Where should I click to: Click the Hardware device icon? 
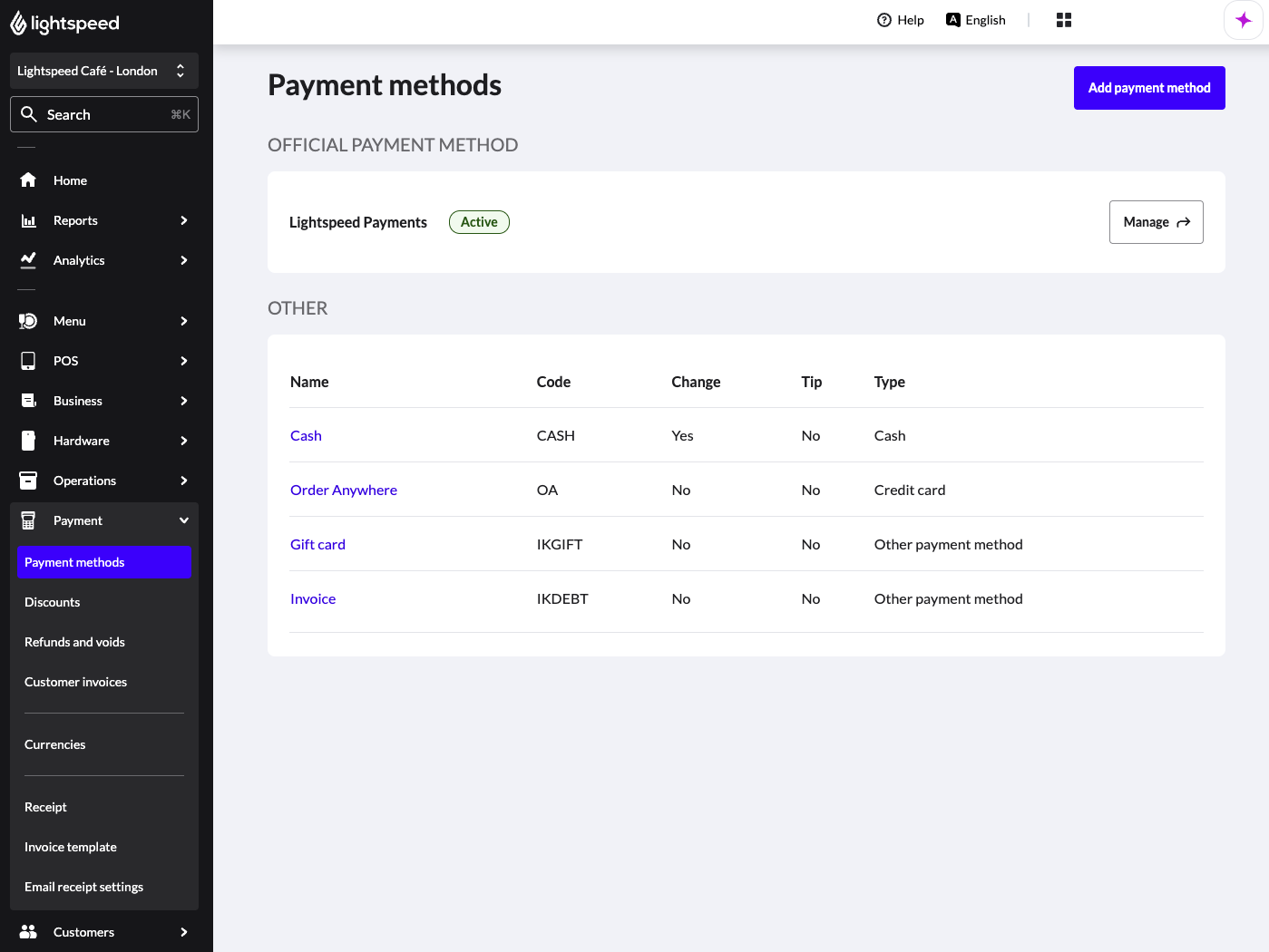[x=28, y=441]
